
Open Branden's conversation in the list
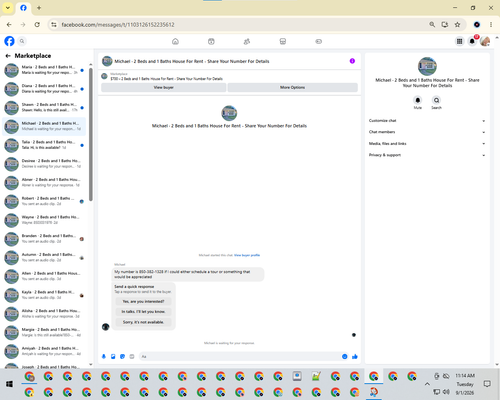(x=44, y=239)
